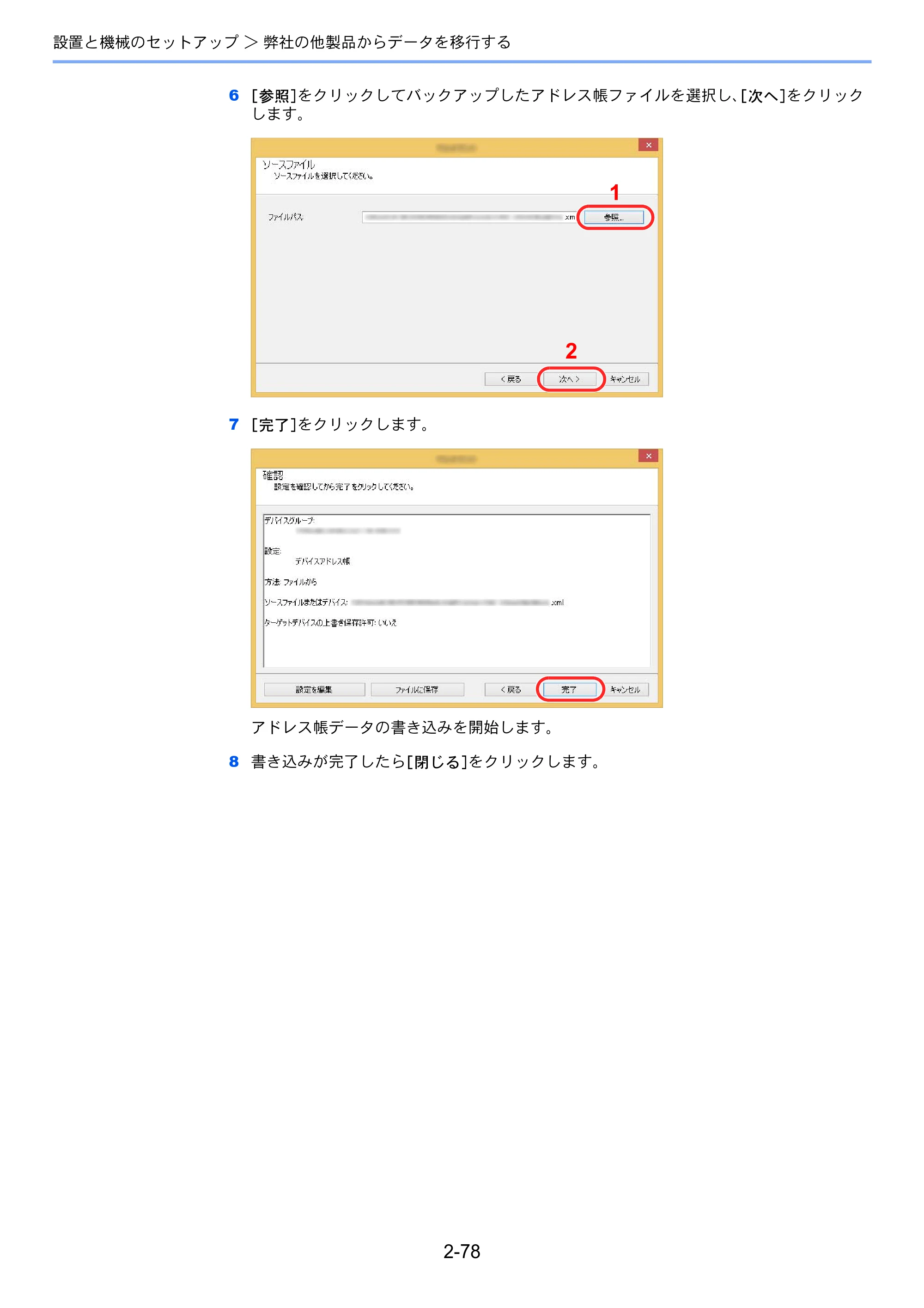Click < 戻る in the confirmation dialog
Image resolution: width=924 pixels, height=1308 pixels.
click(511, 689)
